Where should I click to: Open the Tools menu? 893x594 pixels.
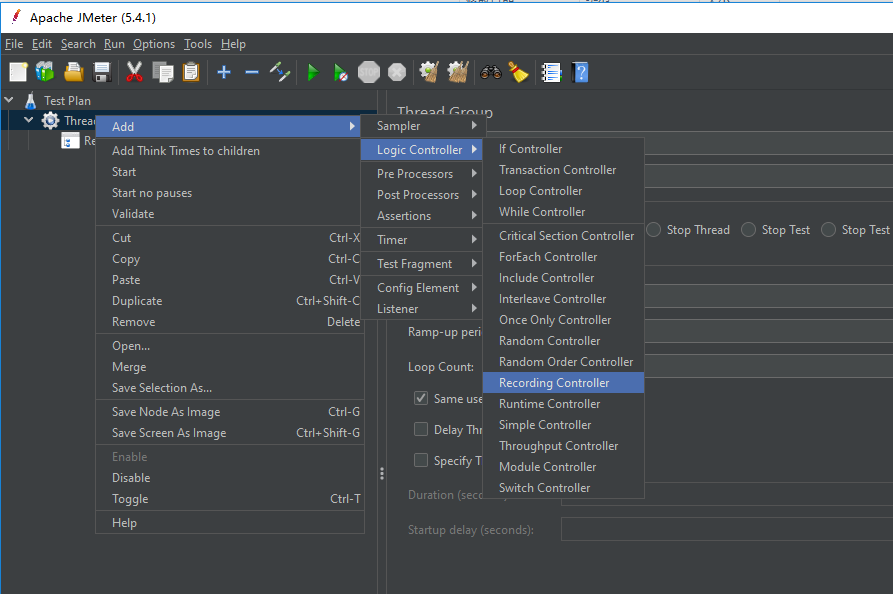198,44
